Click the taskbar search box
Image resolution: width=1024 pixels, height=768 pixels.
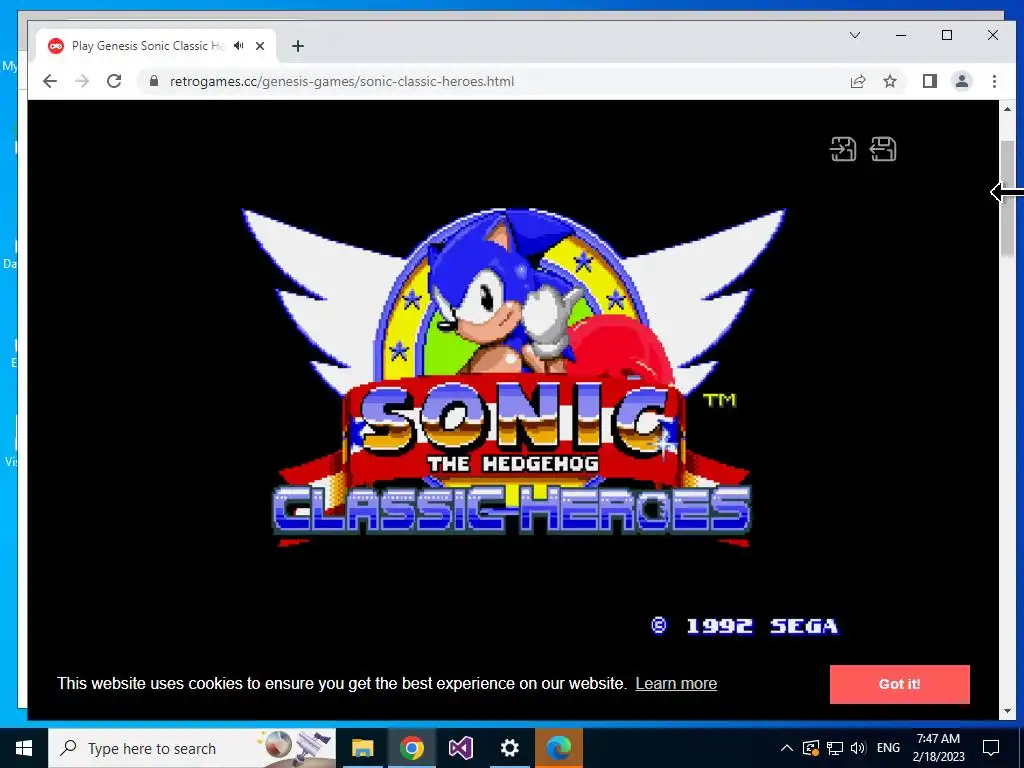pyautogui.click(x=192, y=748)
